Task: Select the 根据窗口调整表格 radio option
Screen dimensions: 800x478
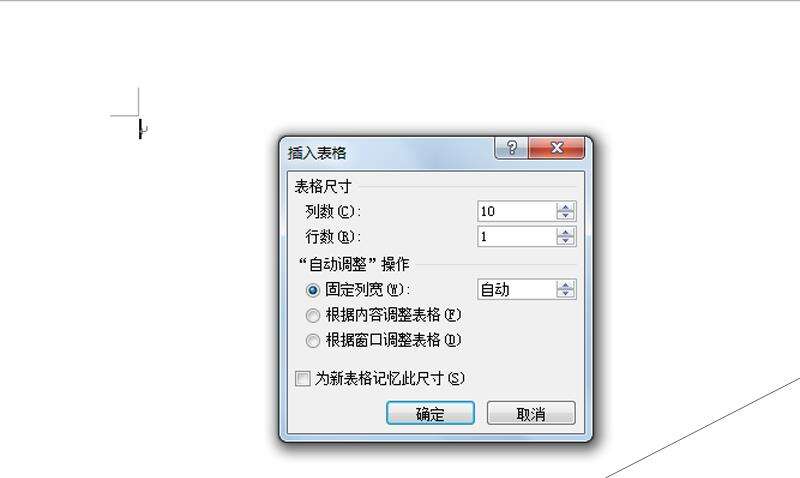Action: point(313,340)
